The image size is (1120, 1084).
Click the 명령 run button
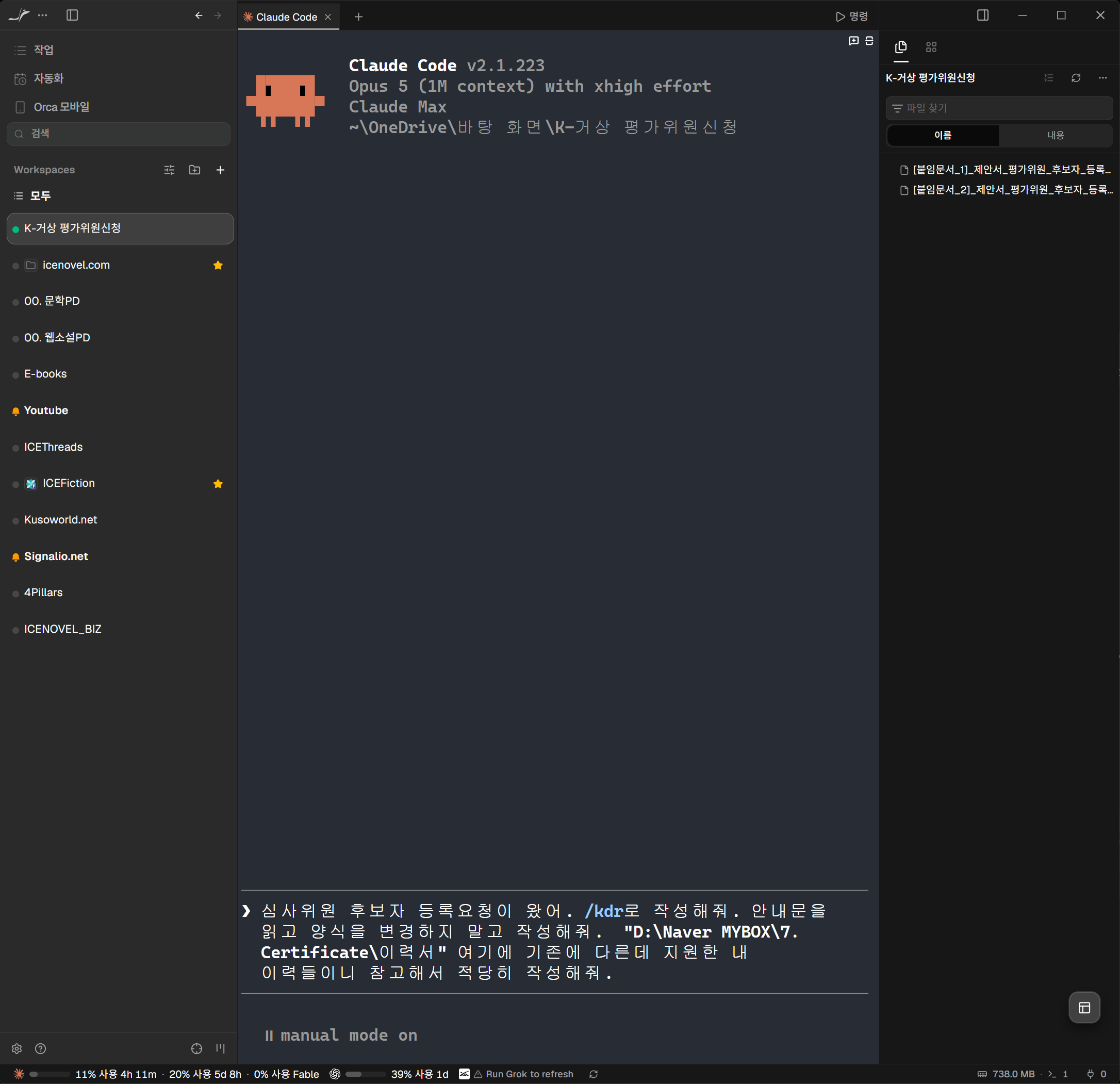(851, 17)
